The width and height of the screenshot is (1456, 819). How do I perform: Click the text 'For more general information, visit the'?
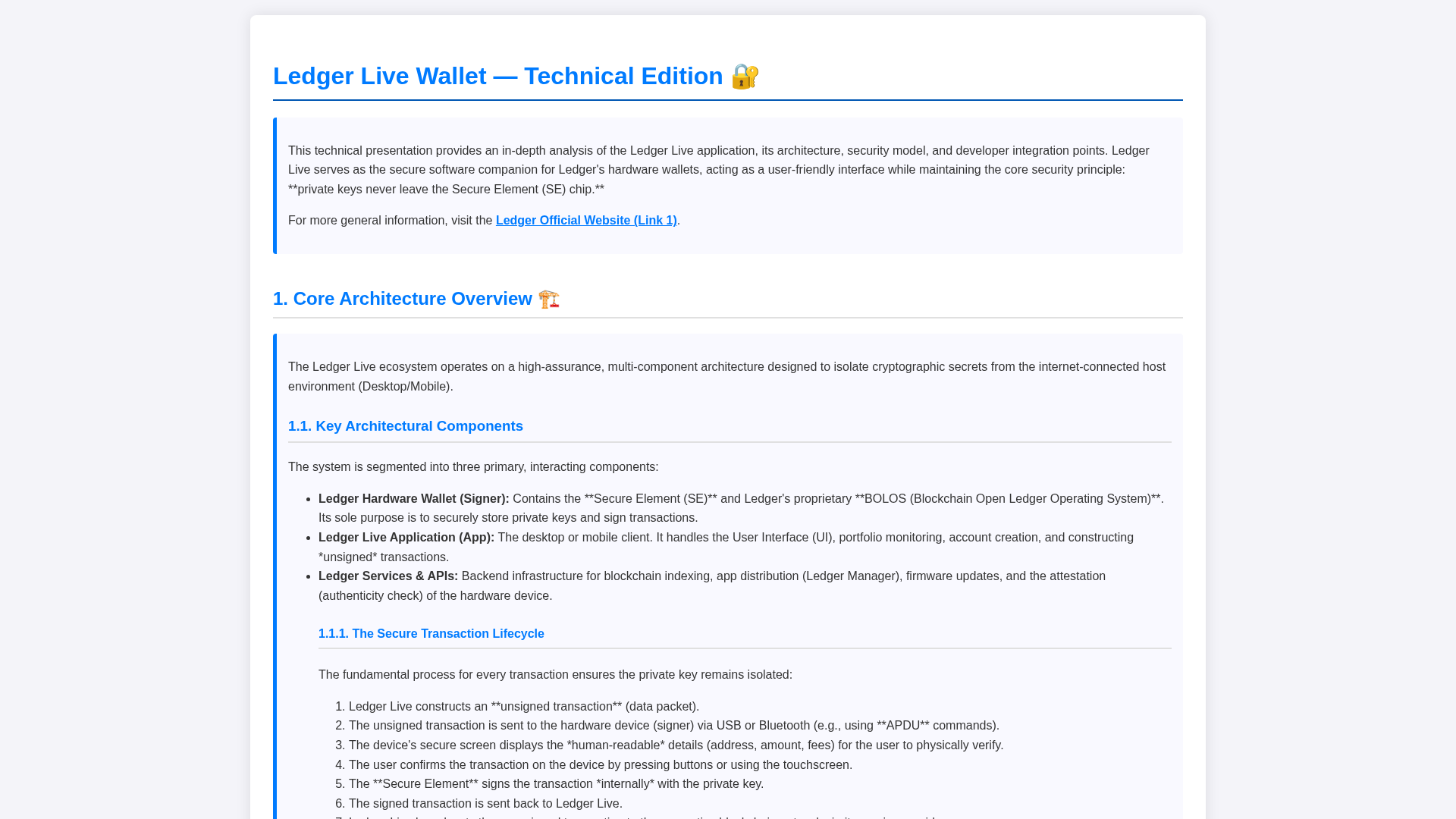(391, 221)
